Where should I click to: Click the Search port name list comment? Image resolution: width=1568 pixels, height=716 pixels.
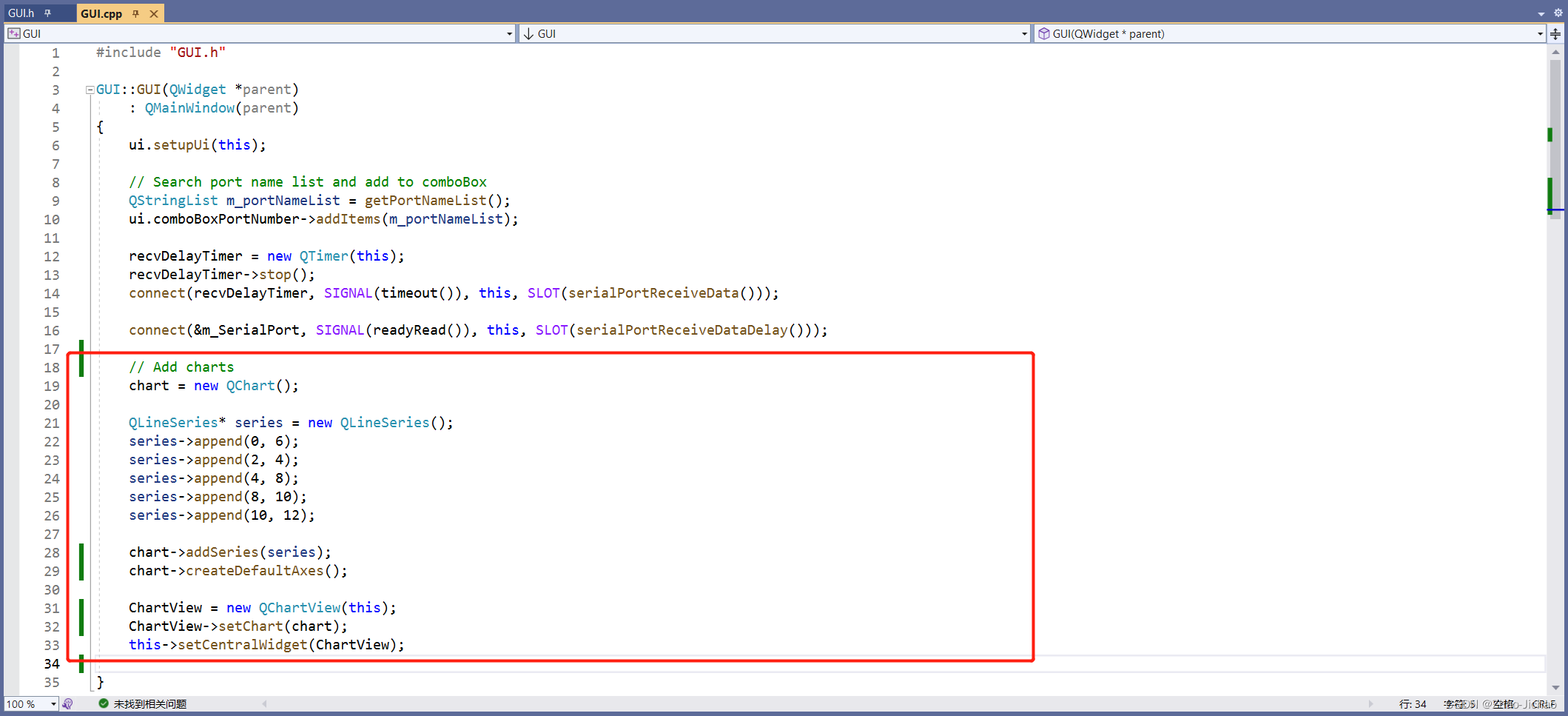[308, 182]
